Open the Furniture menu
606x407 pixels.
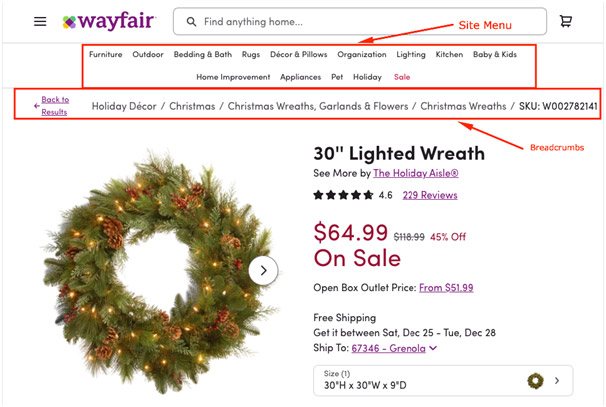[x=105, y=54]
